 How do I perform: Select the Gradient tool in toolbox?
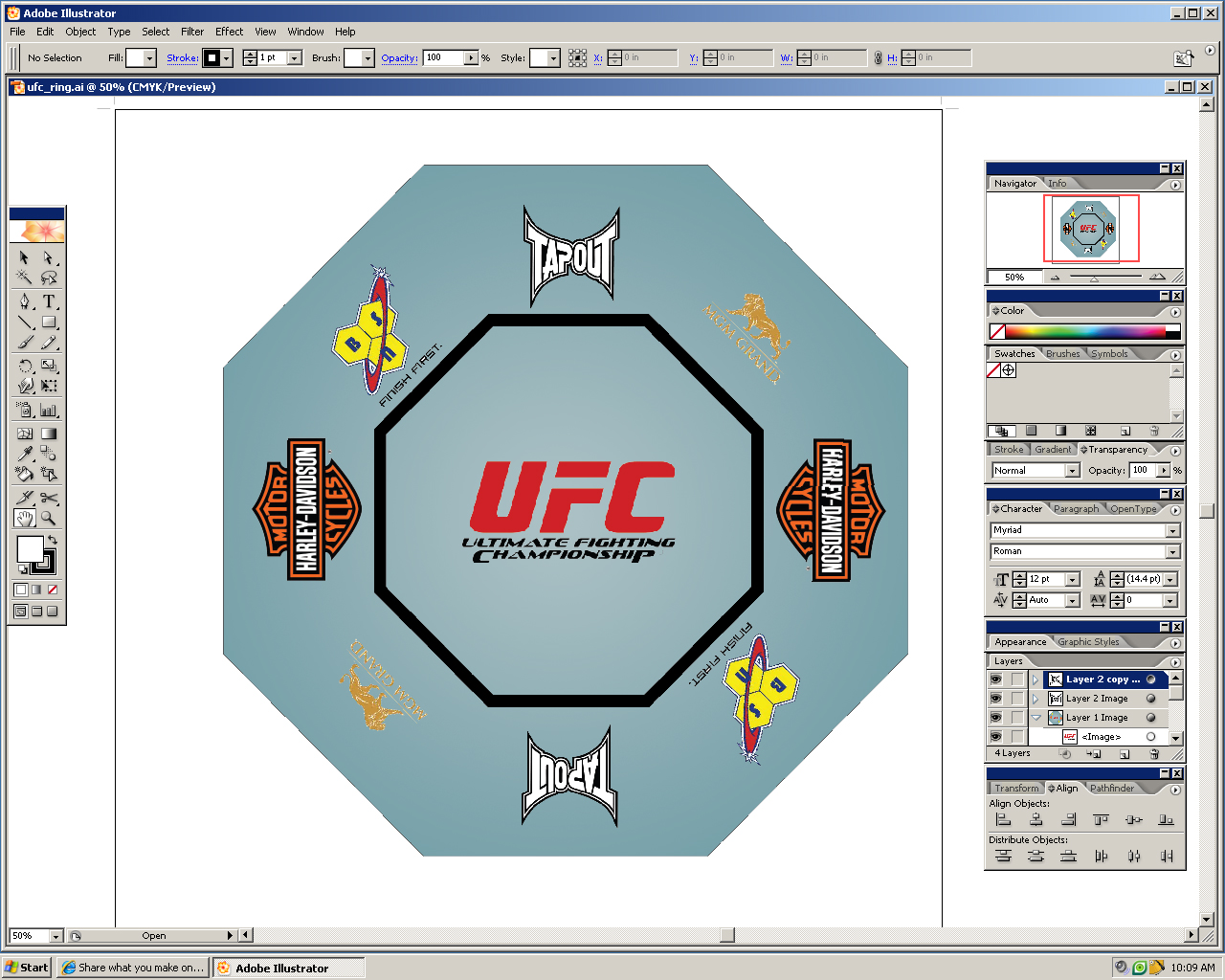click(49, 434)
